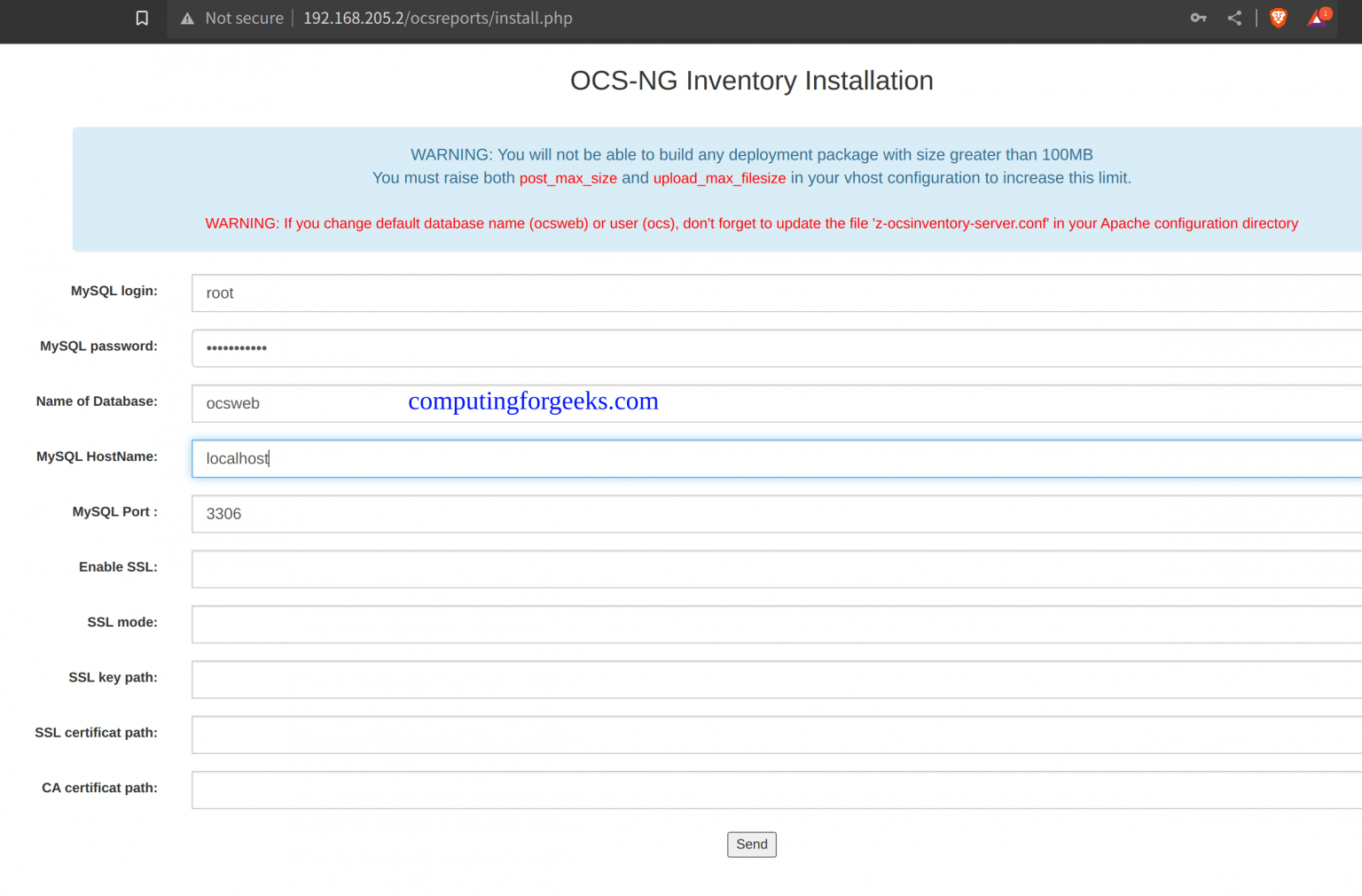
Task: Click the browser address bar URL
Action: (x=437, y=18)
